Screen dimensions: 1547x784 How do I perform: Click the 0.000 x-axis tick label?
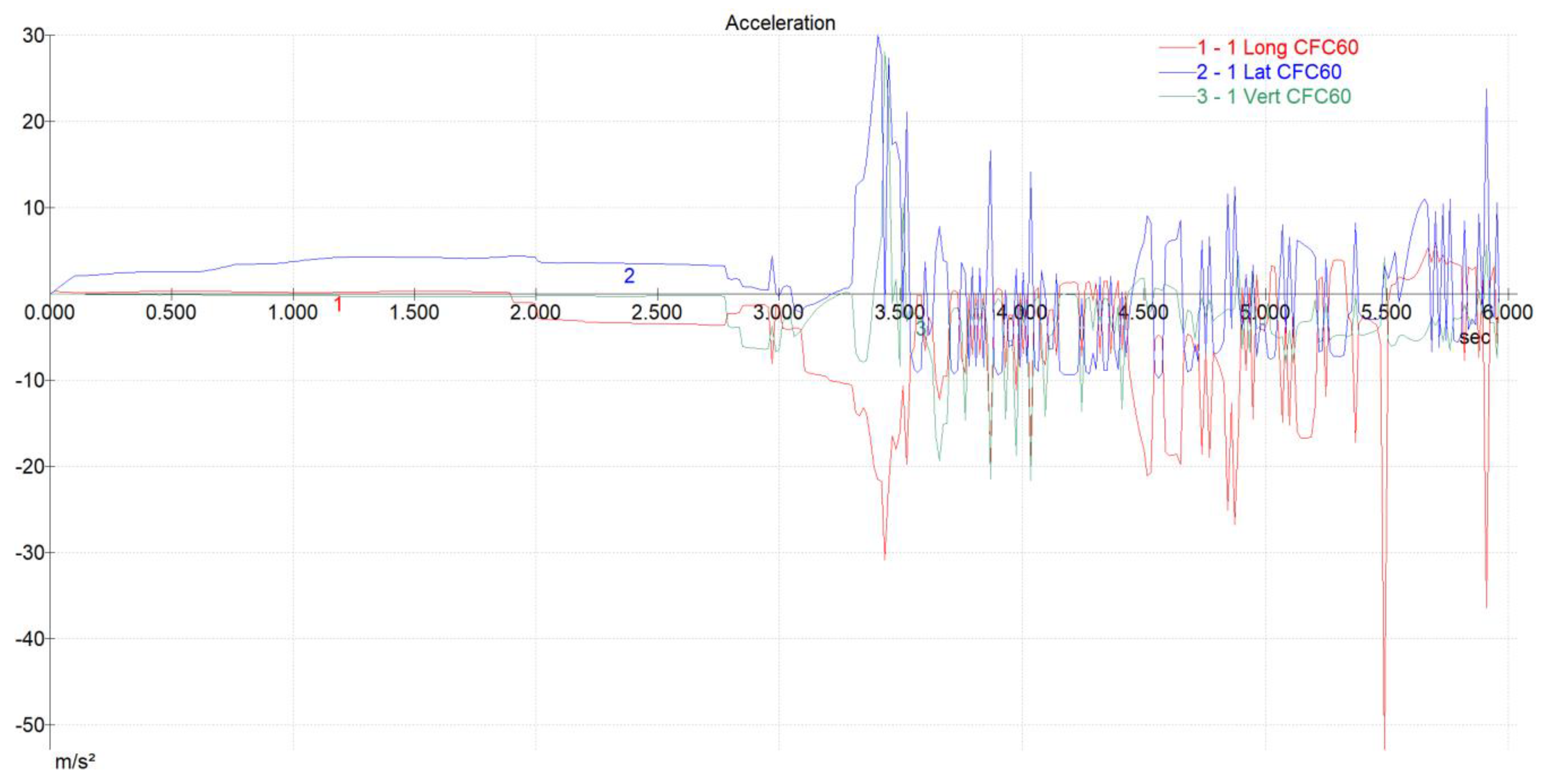[x=49, y=313]
